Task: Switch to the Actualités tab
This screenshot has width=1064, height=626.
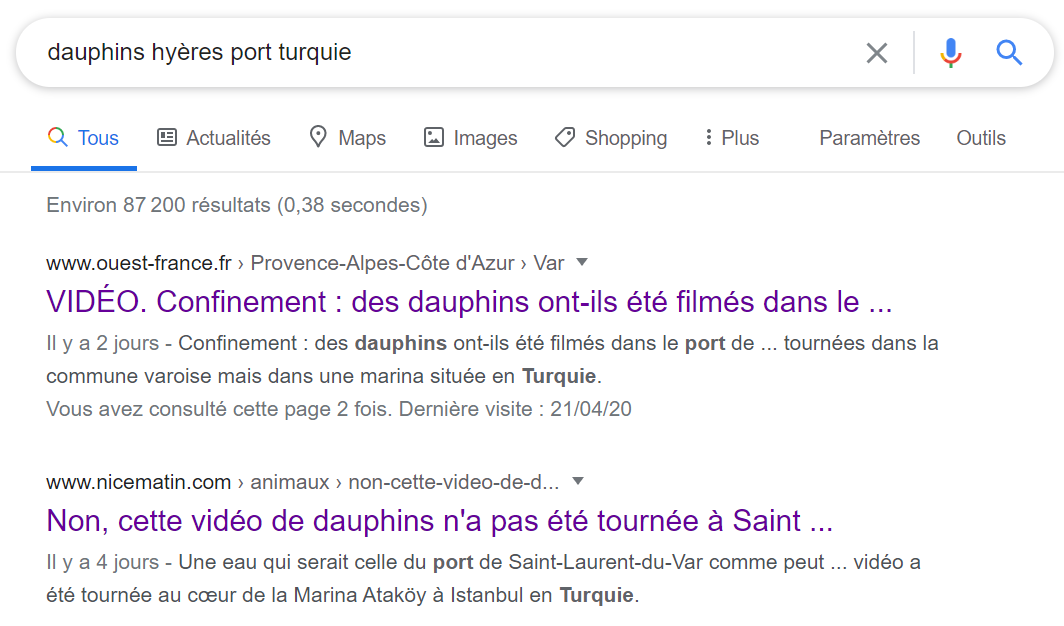Action: click(214, 138)
